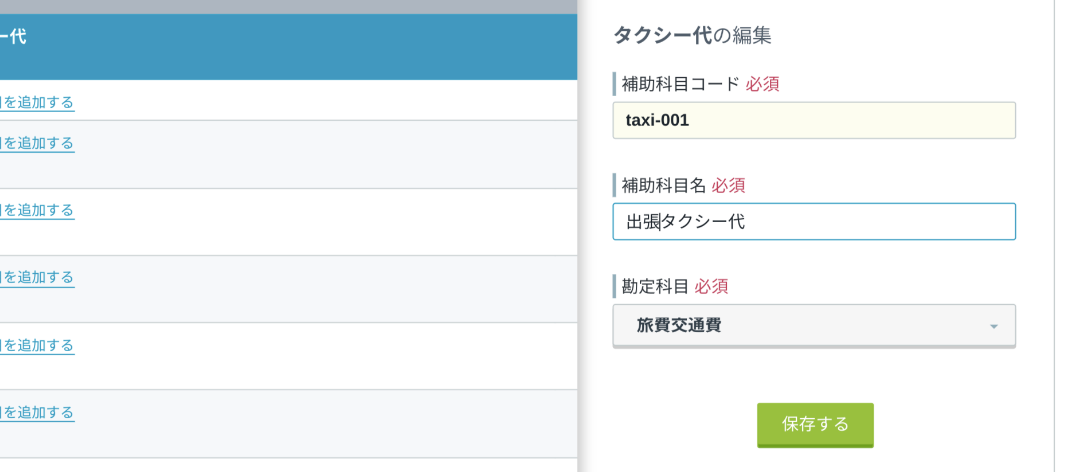Click the gray bar above the blue header

tap(288, 7)
